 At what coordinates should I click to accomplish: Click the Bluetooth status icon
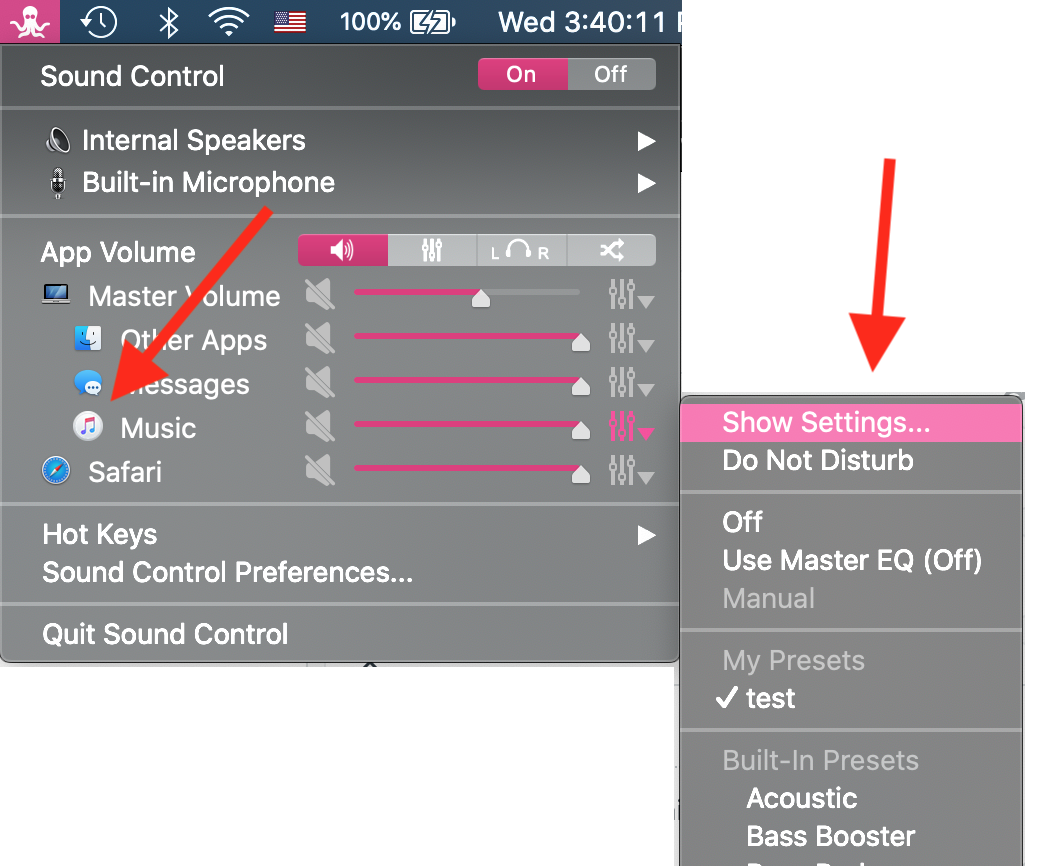(170, 21)
